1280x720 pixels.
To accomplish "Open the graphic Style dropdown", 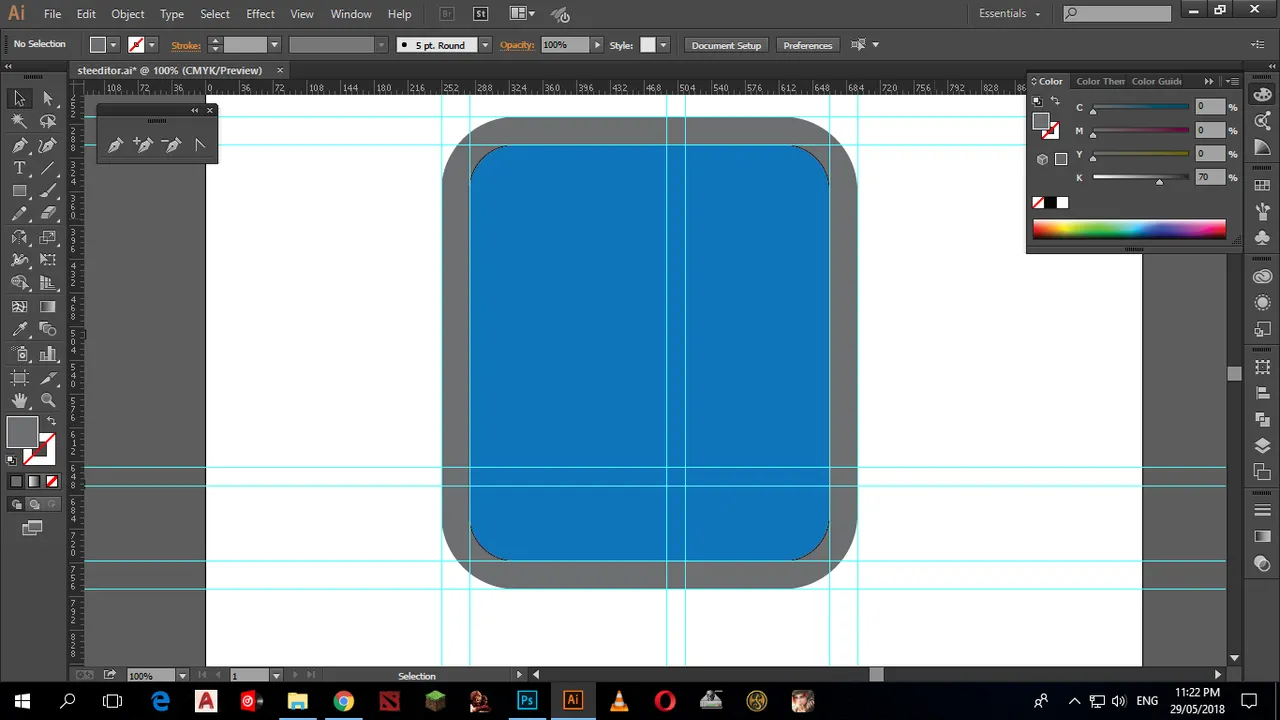I will (663, 45).
